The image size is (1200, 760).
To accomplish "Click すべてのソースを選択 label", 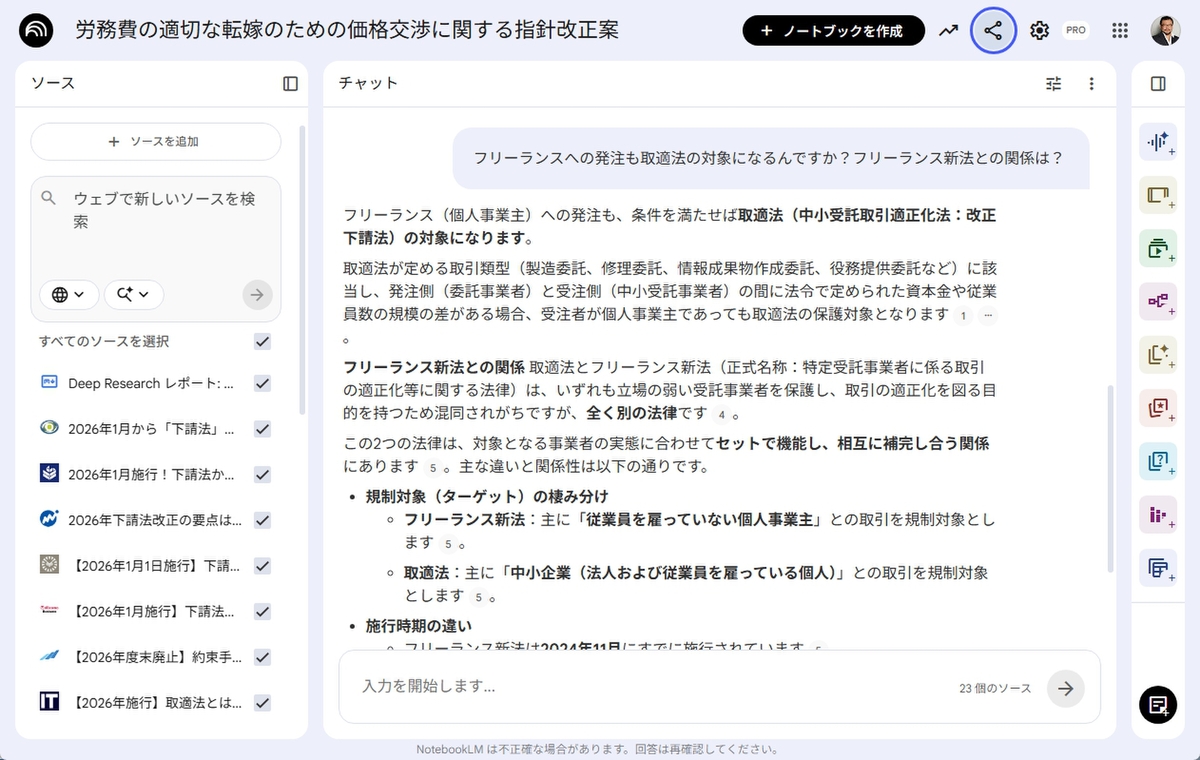I will (104, 341).
